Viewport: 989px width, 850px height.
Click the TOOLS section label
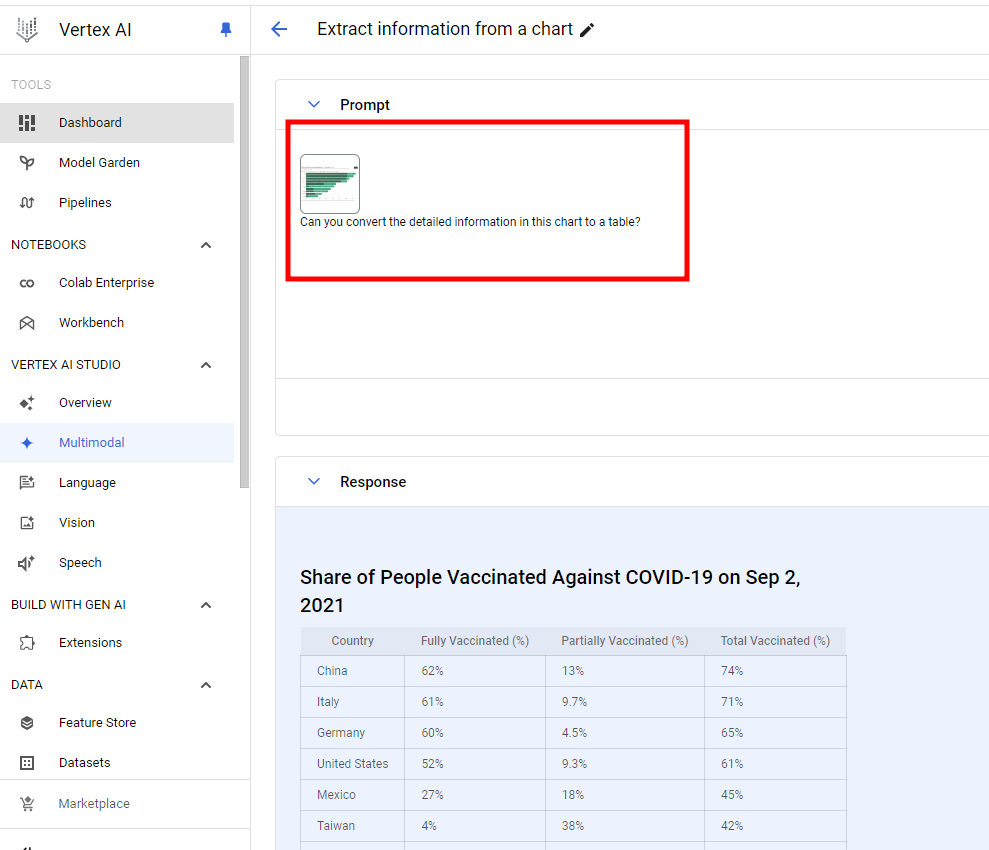[x=31, y=85]
